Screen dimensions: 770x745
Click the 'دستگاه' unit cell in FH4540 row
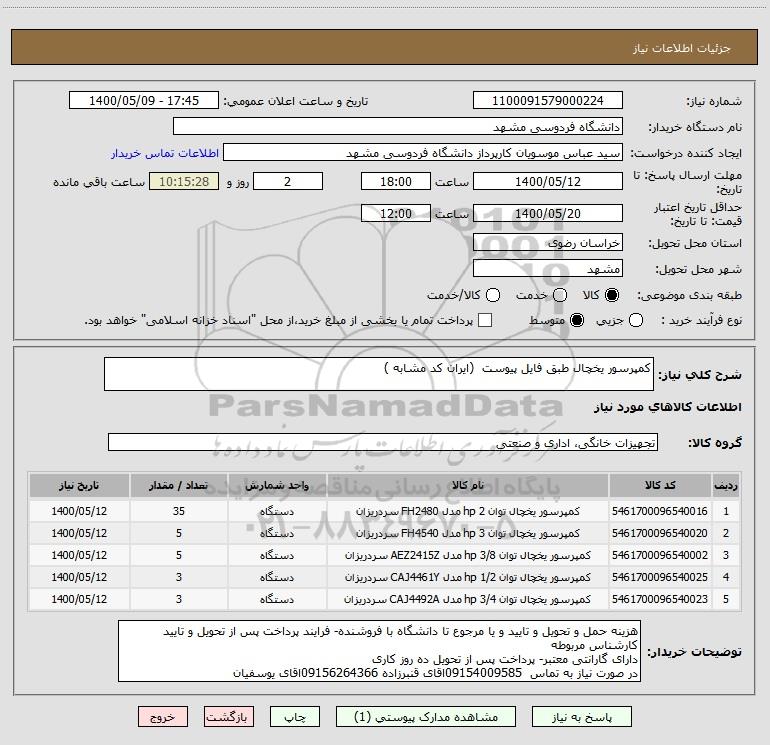277,533
